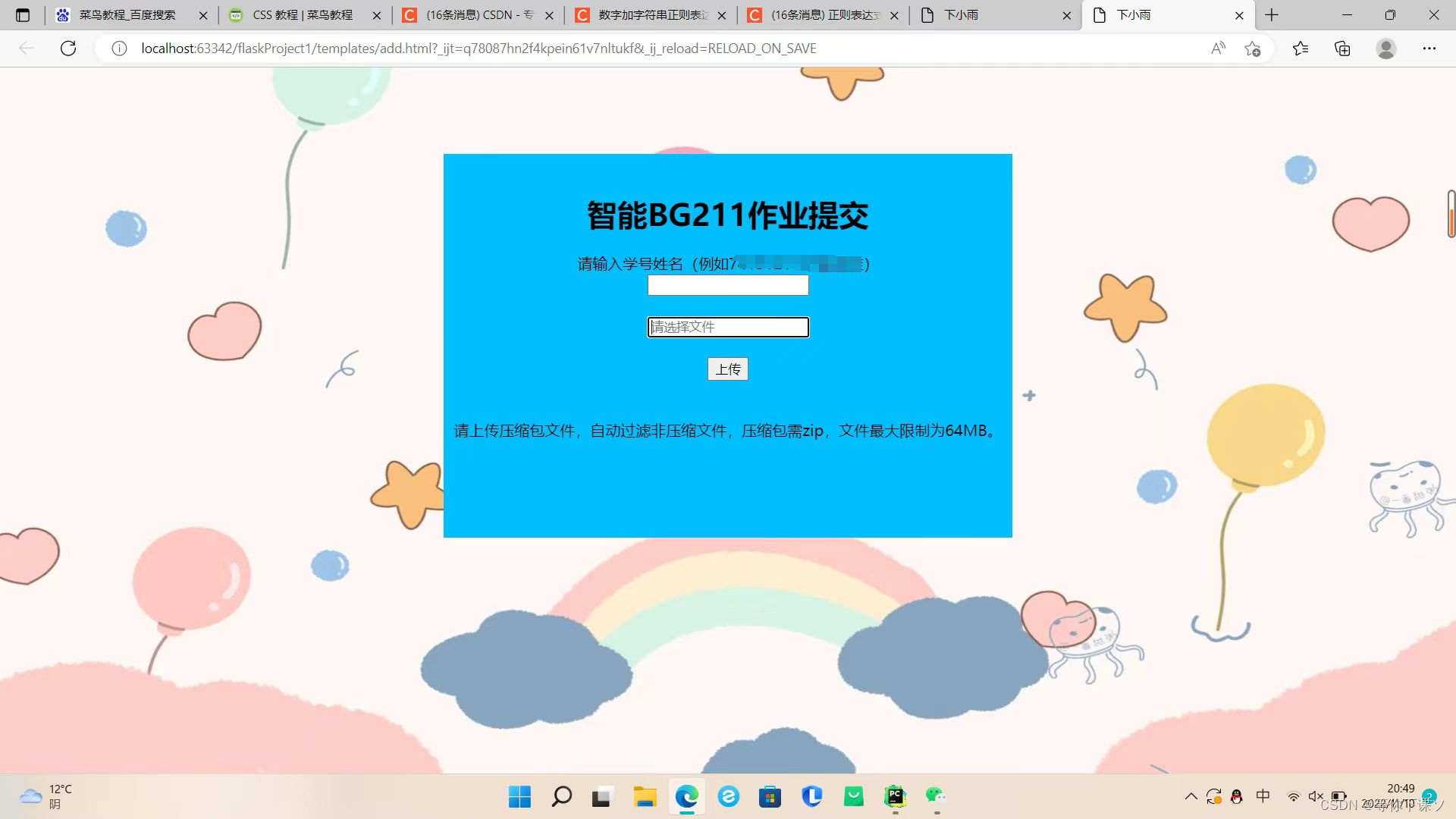This screenshot has width=1456, height=819.
Task: Click the site information icon in address bar
Action: [119, 49]
